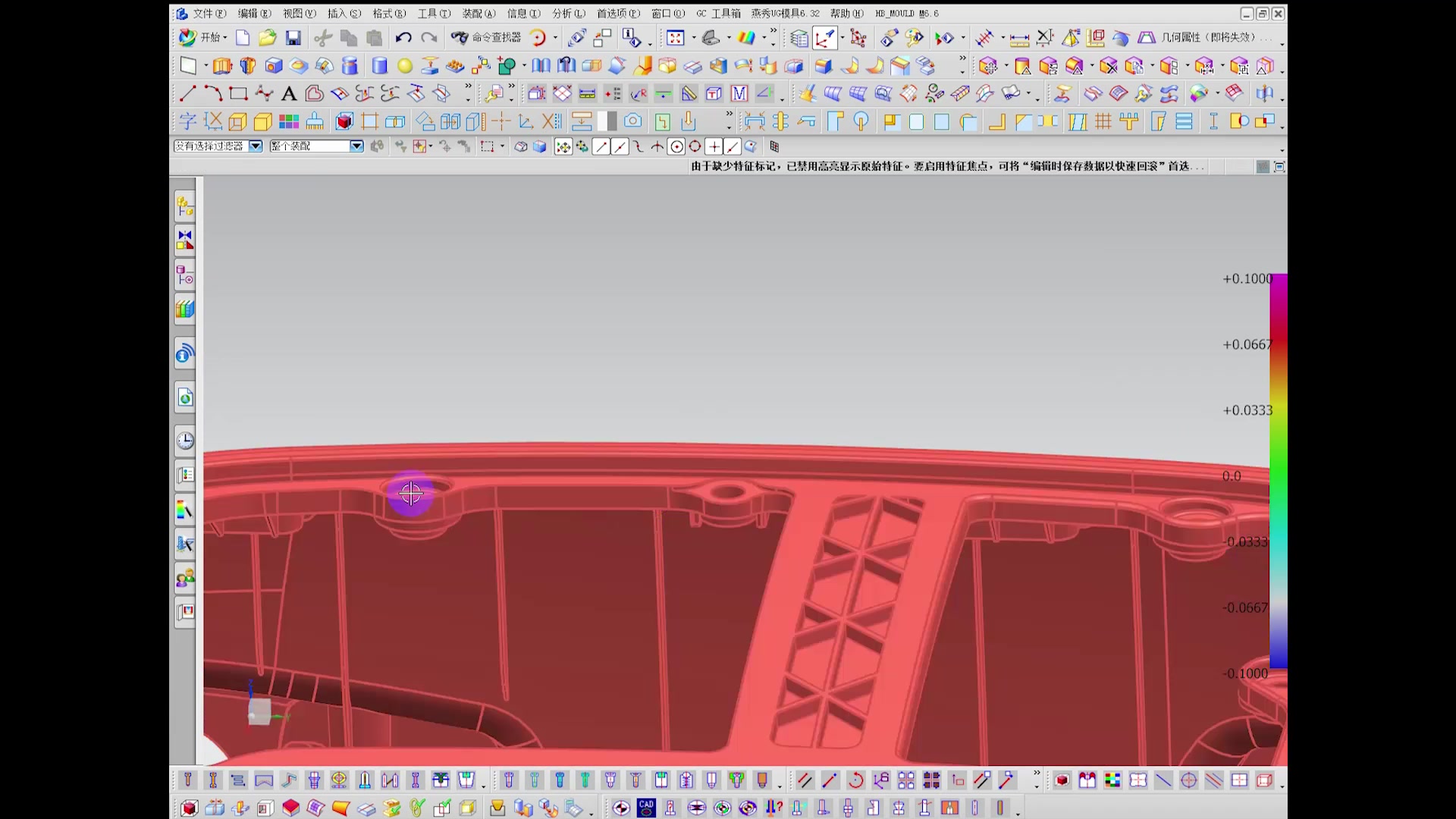Select the Cylinder primitive tool
The image size is (1456, 819).
379,66
